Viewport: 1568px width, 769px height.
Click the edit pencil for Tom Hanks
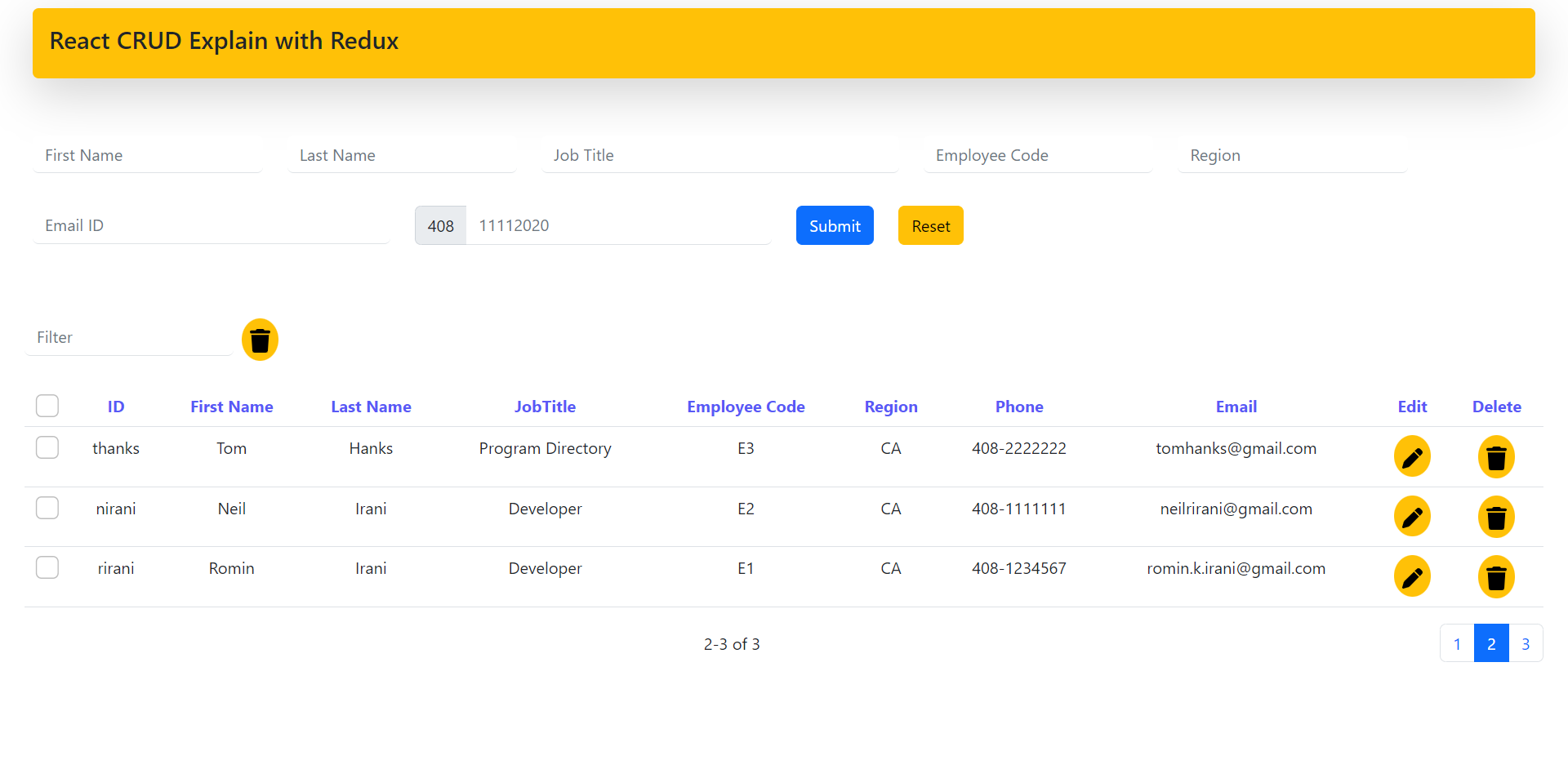point(1412,456)
